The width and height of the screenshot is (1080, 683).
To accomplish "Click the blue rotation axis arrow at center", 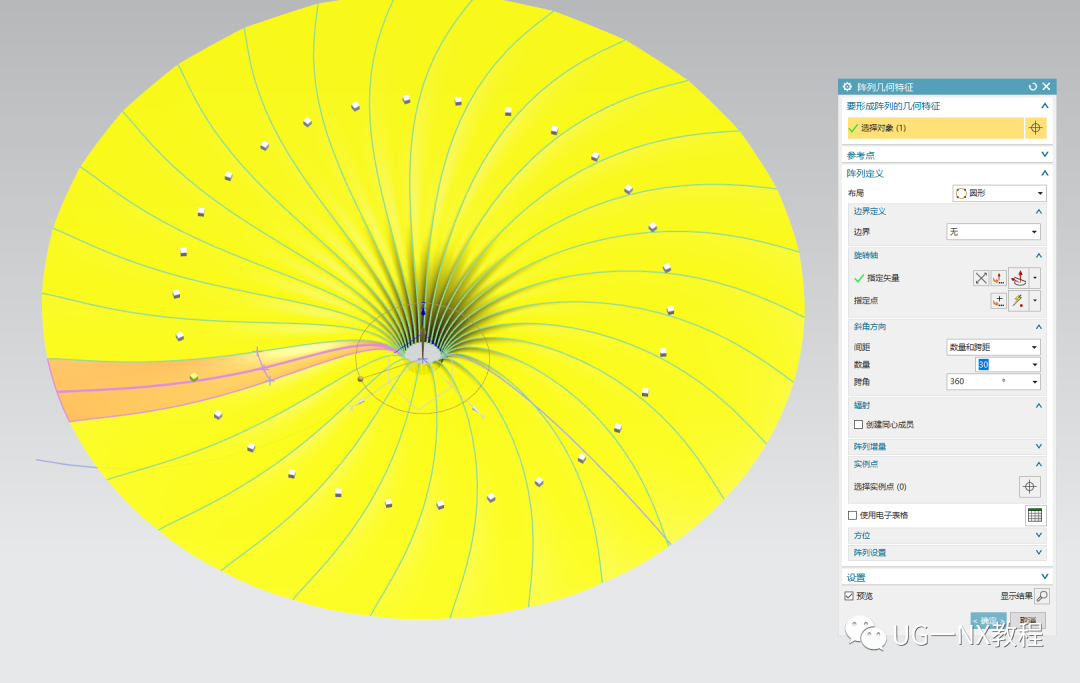I will 423,311.
